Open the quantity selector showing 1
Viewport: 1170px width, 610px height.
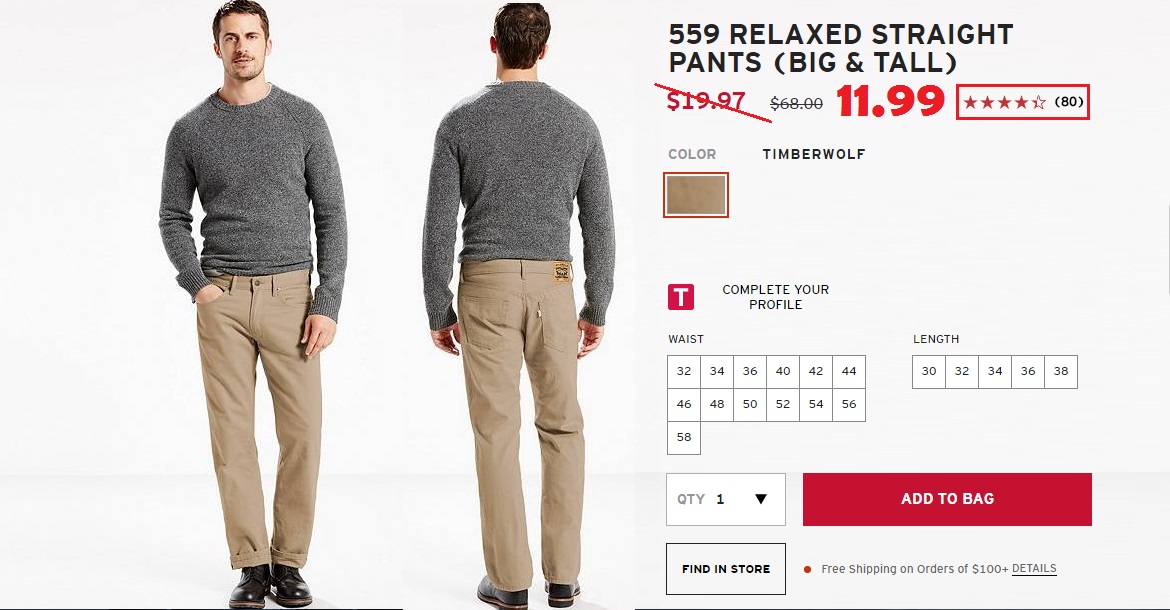coord(726,499)
